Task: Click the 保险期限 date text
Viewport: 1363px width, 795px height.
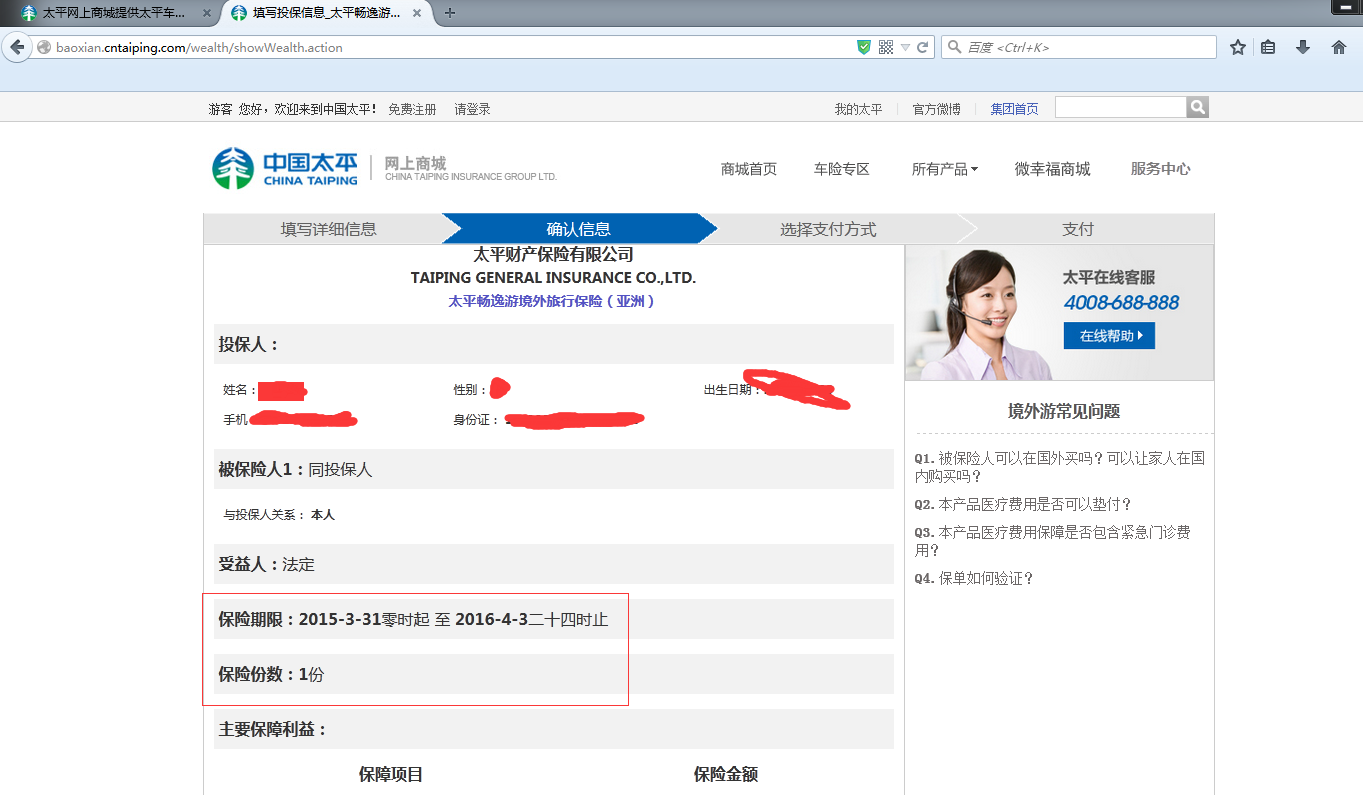Action: click(x=413, y=620)
